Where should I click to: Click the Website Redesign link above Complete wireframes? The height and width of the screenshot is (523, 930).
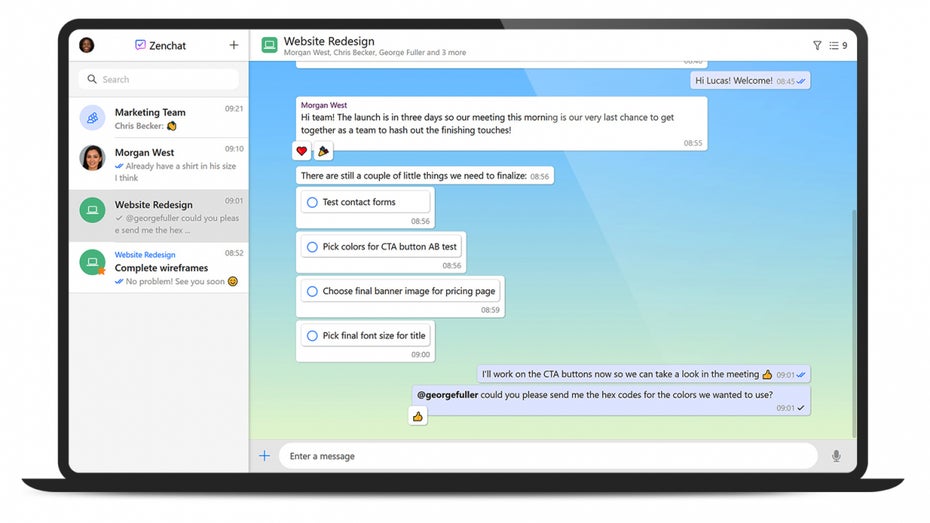[x=145, y=255]
